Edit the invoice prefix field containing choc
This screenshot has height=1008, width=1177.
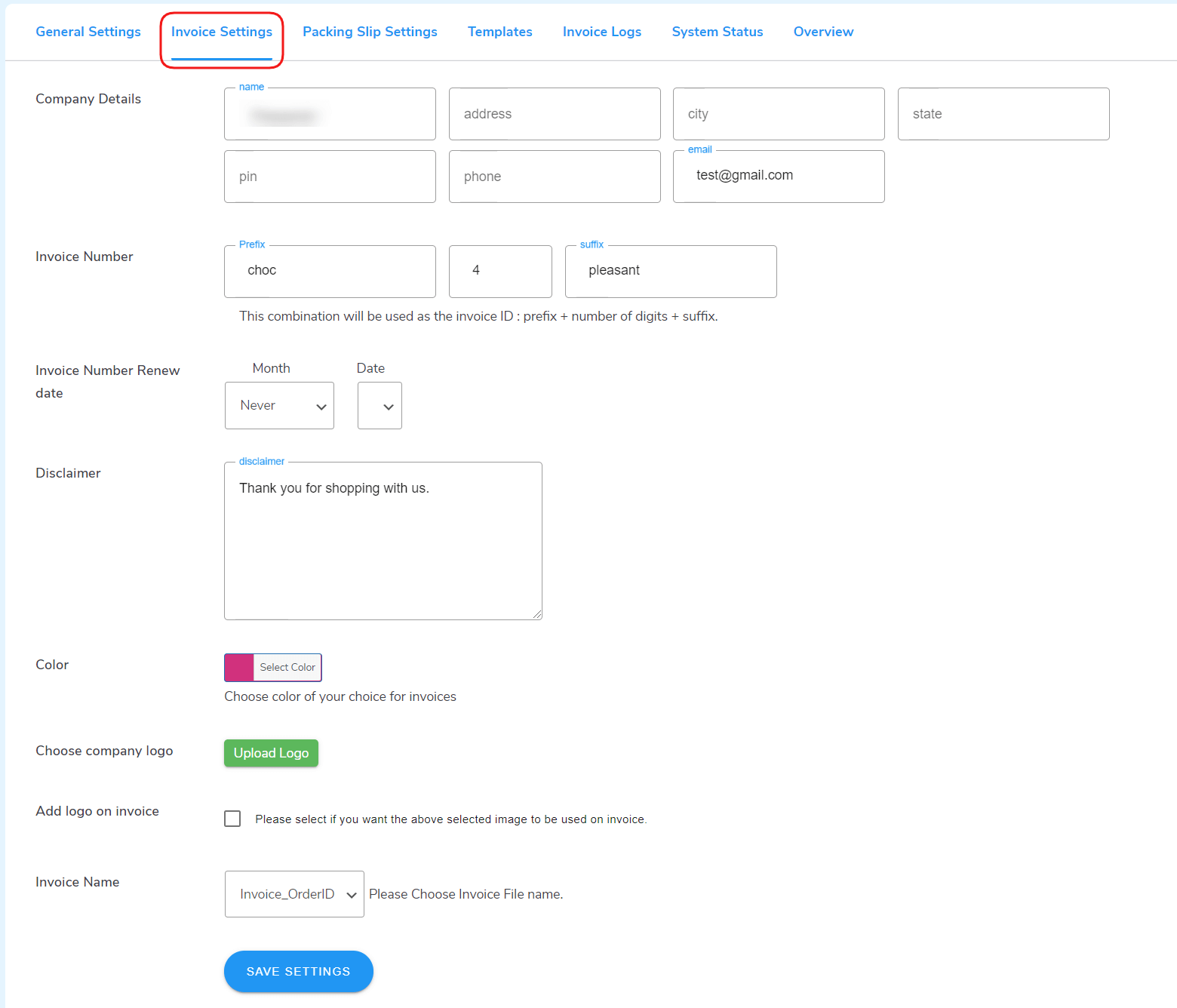coord(330,271)
